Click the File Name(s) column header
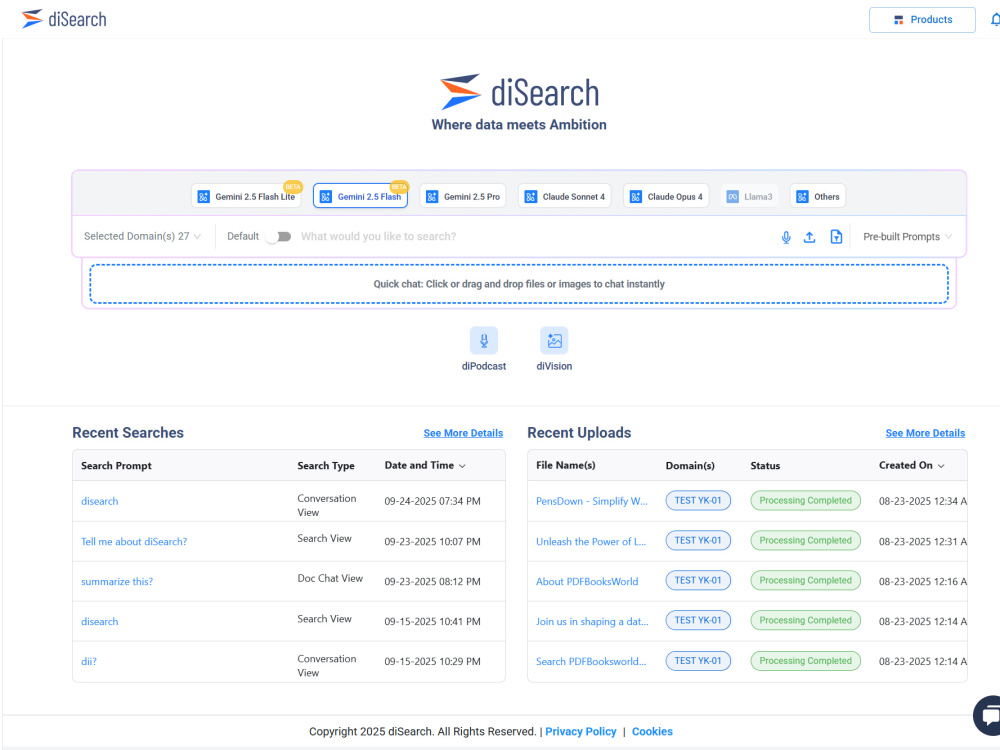 (566, 466)
